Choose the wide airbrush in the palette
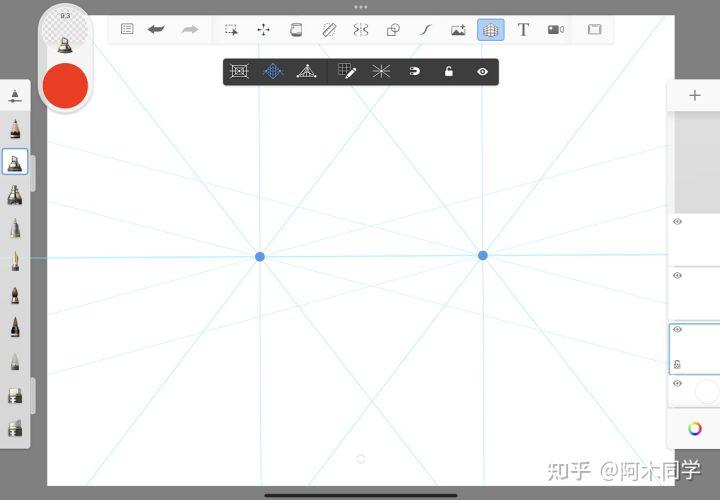720x500 pixels. pyautogui.click(x=15, y=195)
